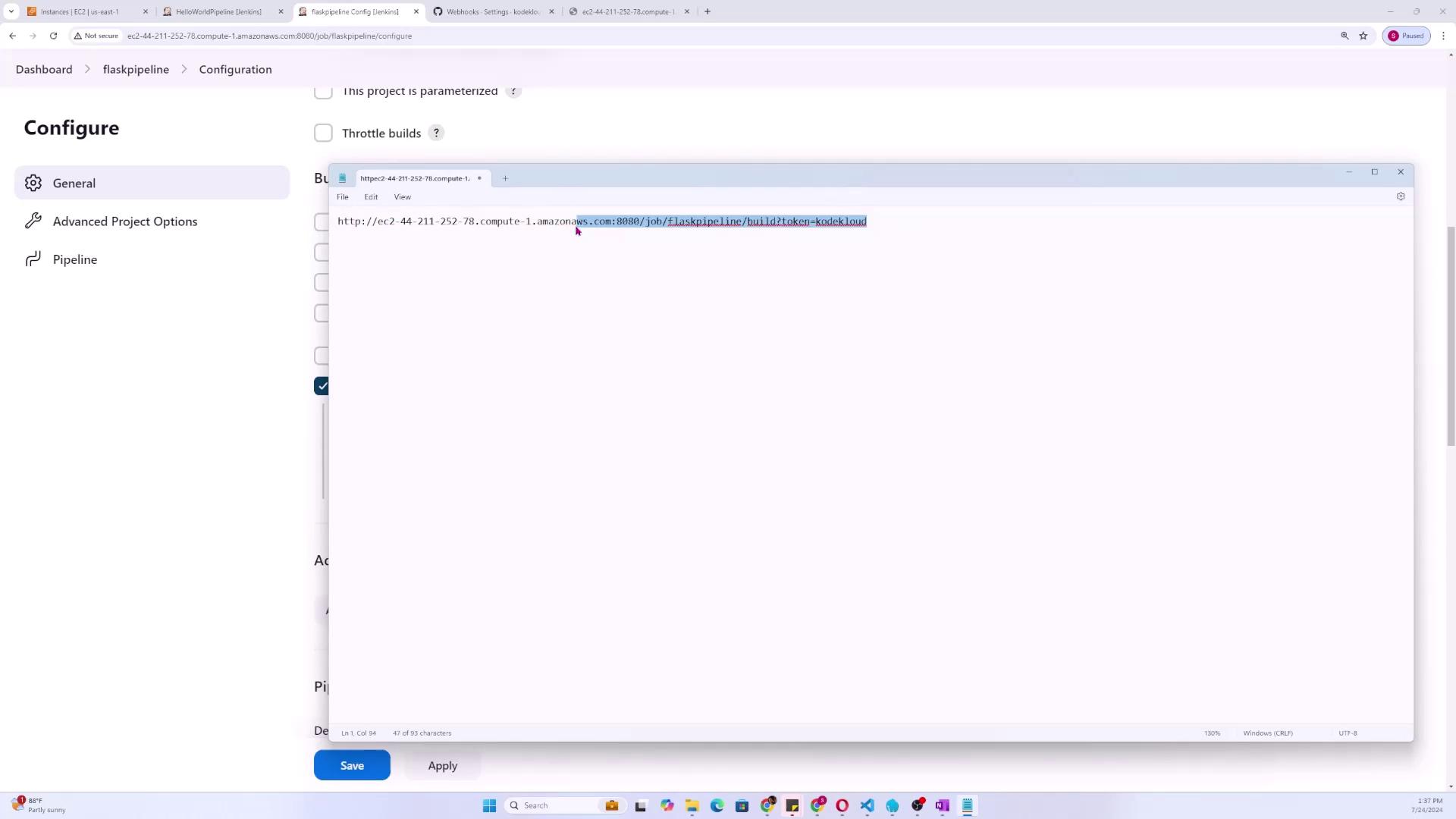Jump to Pipeline section in sidebar
This screenshot has height=819, width=1456.
(x=74, y=259)
